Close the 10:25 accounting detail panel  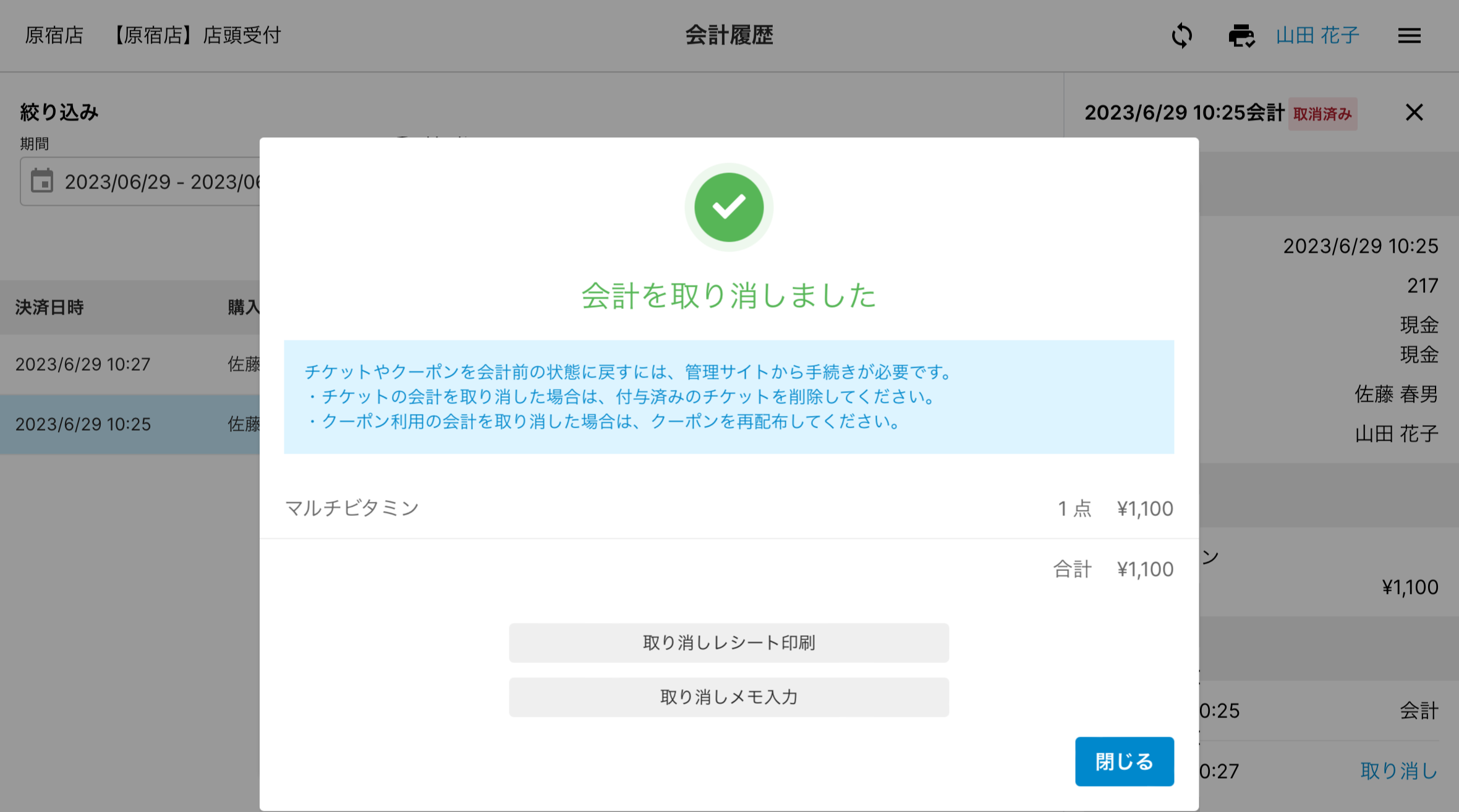point(1414,112)
